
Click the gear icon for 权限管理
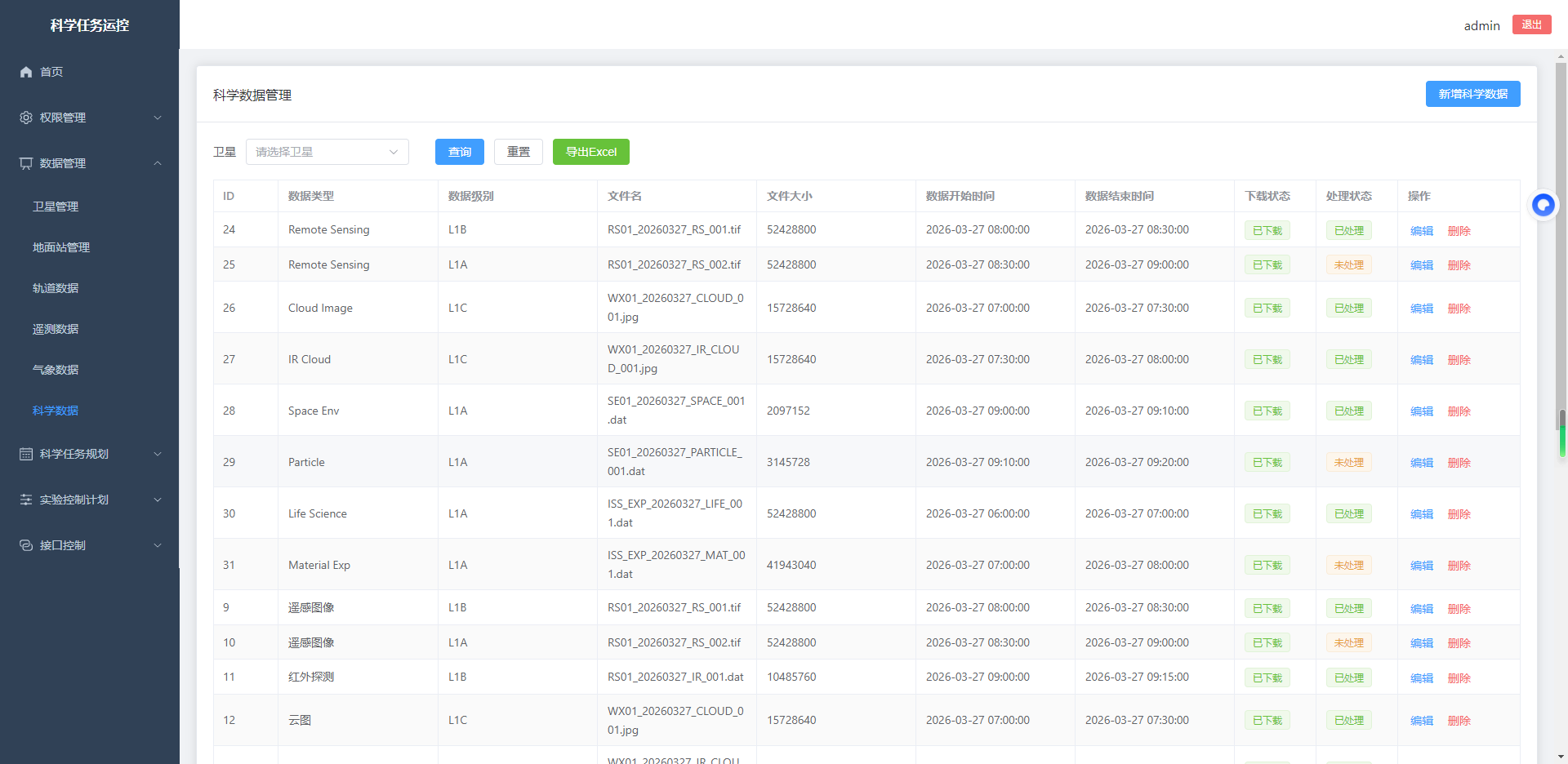click(x=26, y=118)
